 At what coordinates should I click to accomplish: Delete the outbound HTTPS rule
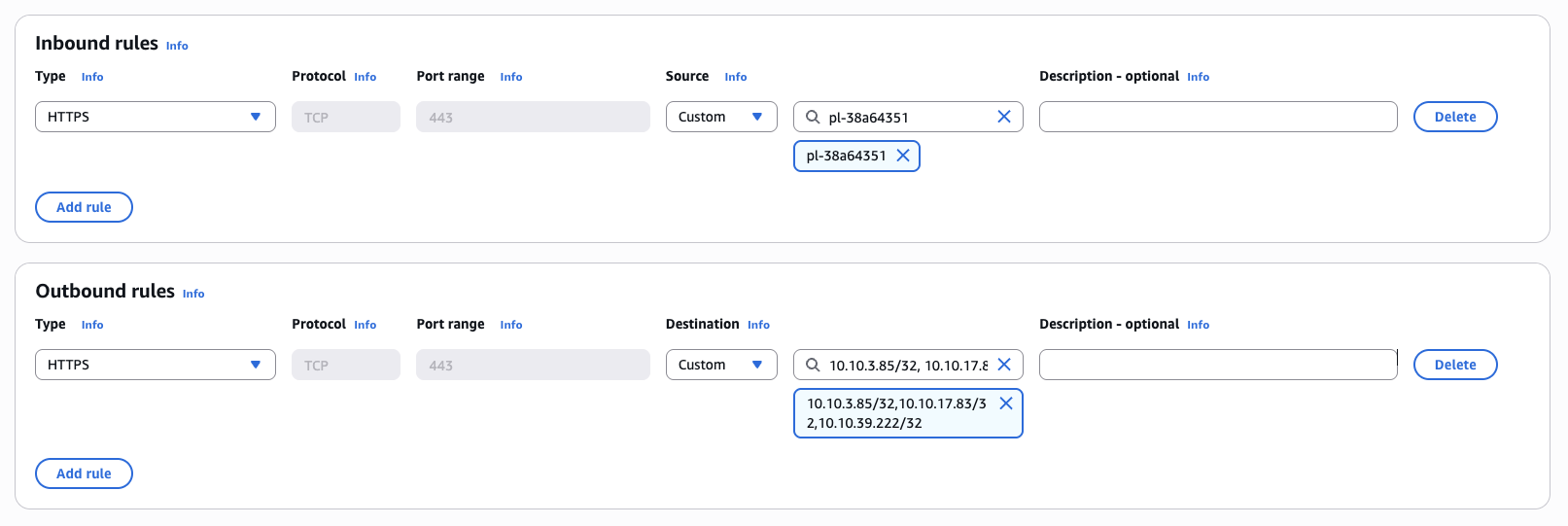(1455, 365)
